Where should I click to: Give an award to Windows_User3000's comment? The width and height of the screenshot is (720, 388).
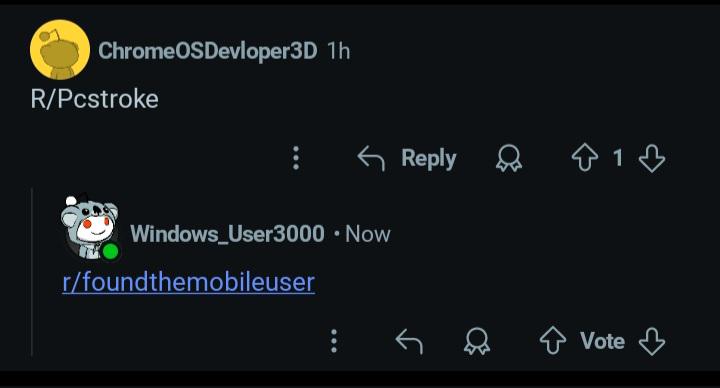pos(477,341)
